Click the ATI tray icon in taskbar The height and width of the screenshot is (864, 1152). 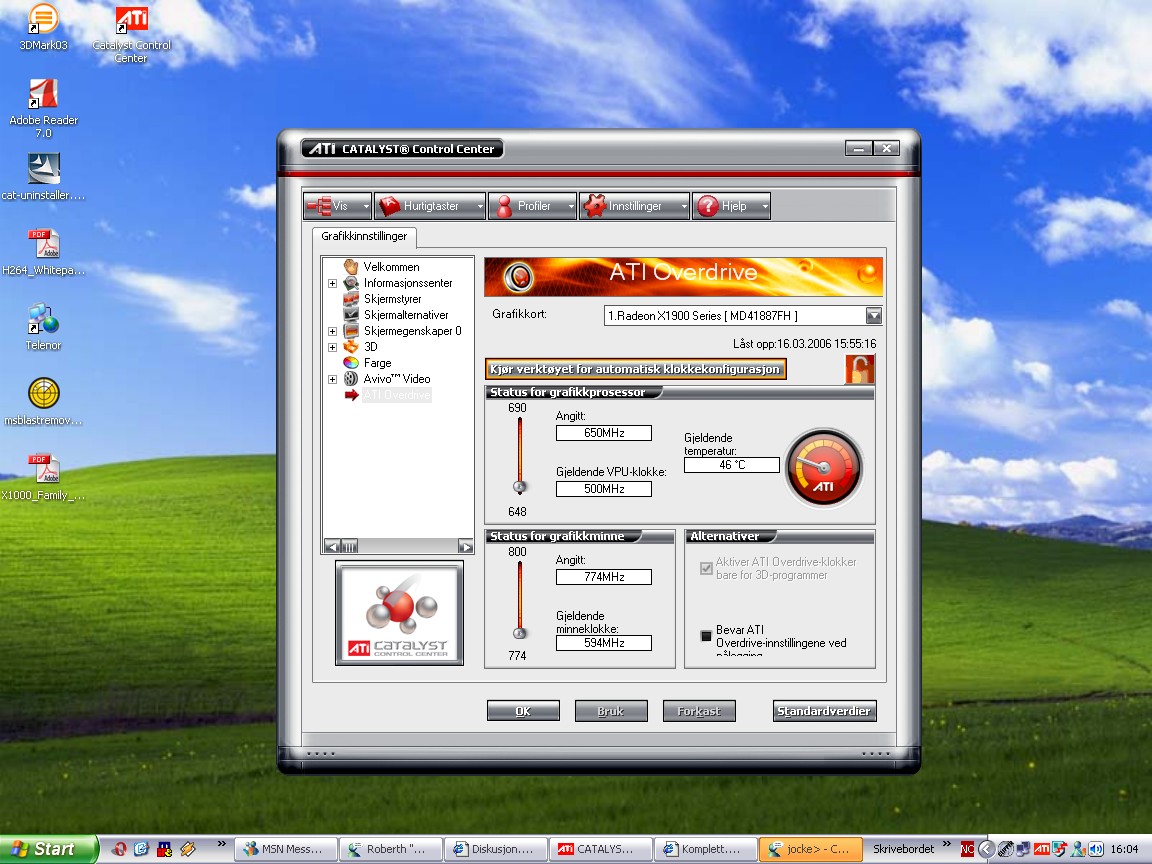click(1041, 849)
